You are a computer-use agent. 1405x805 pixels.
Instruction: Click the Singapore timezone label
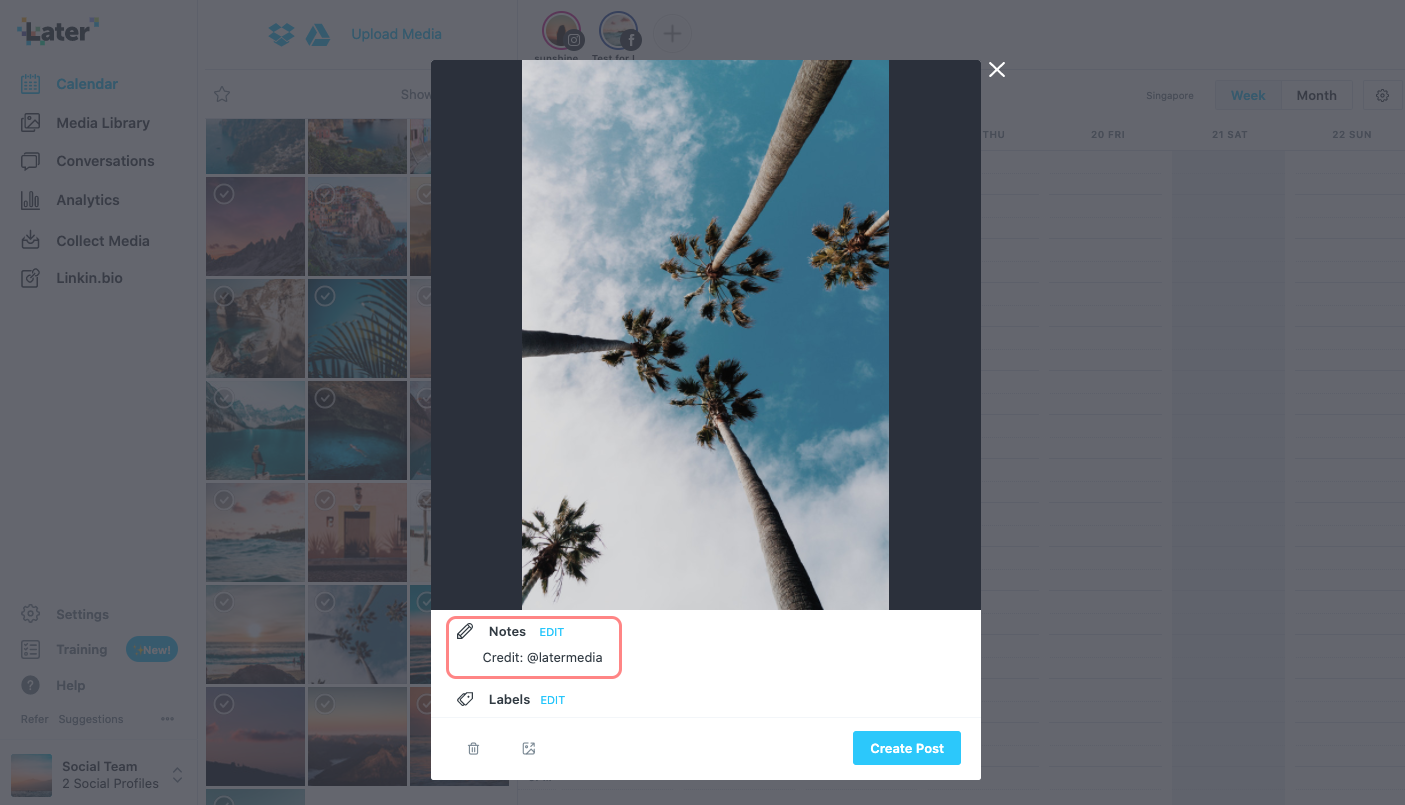tap(1170, 96)
